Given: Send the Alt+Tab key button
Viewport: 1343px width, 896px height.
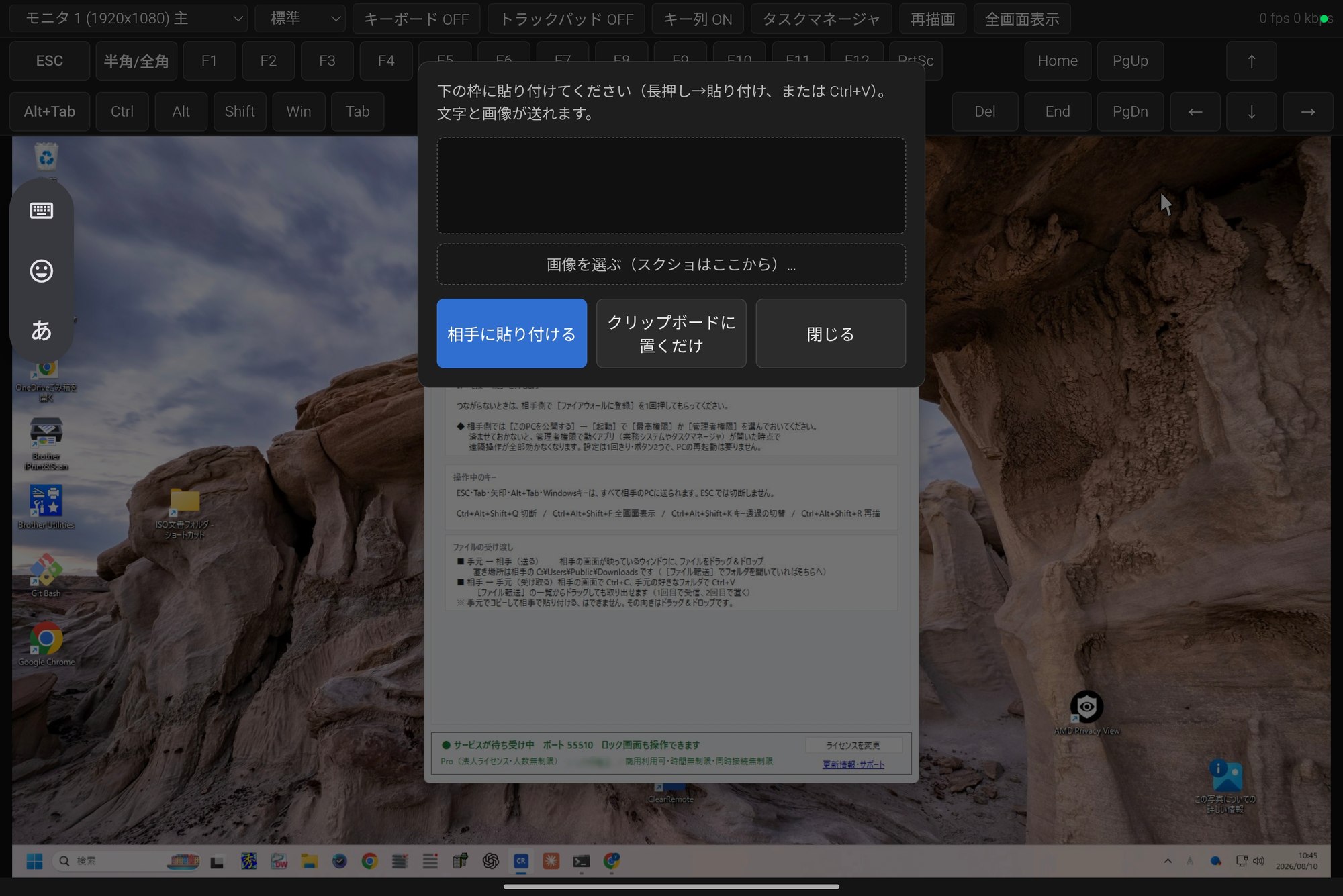Looking at the screenshot, I should [50, 111].
